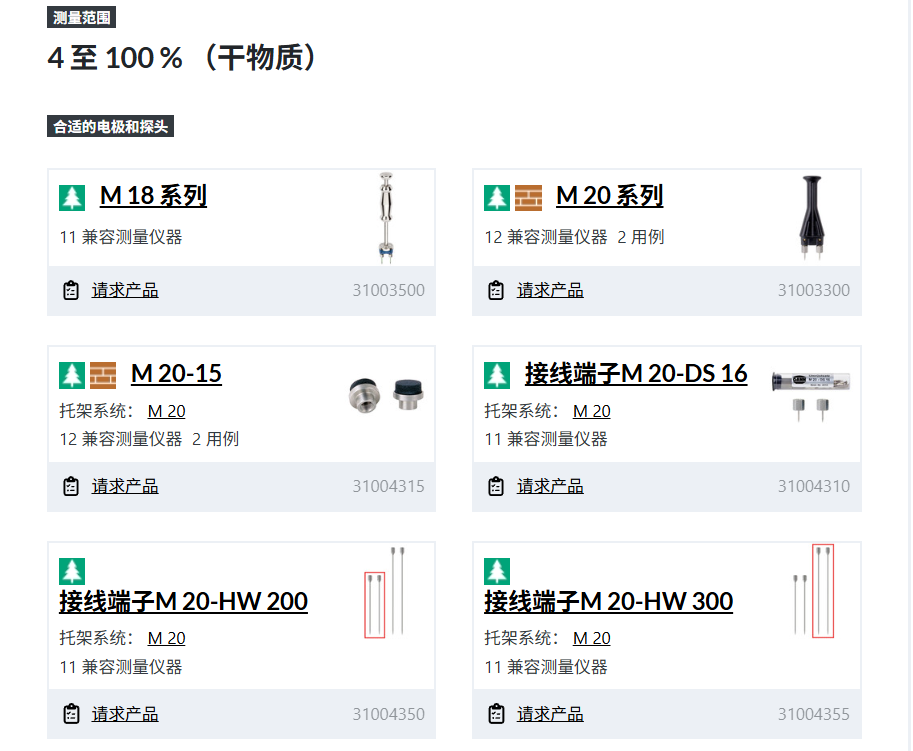The height and width of the screenshot is (751, 913).
Task: Click the M 20 bracket link under M 20-HW 300
Action: pos(592,638)
